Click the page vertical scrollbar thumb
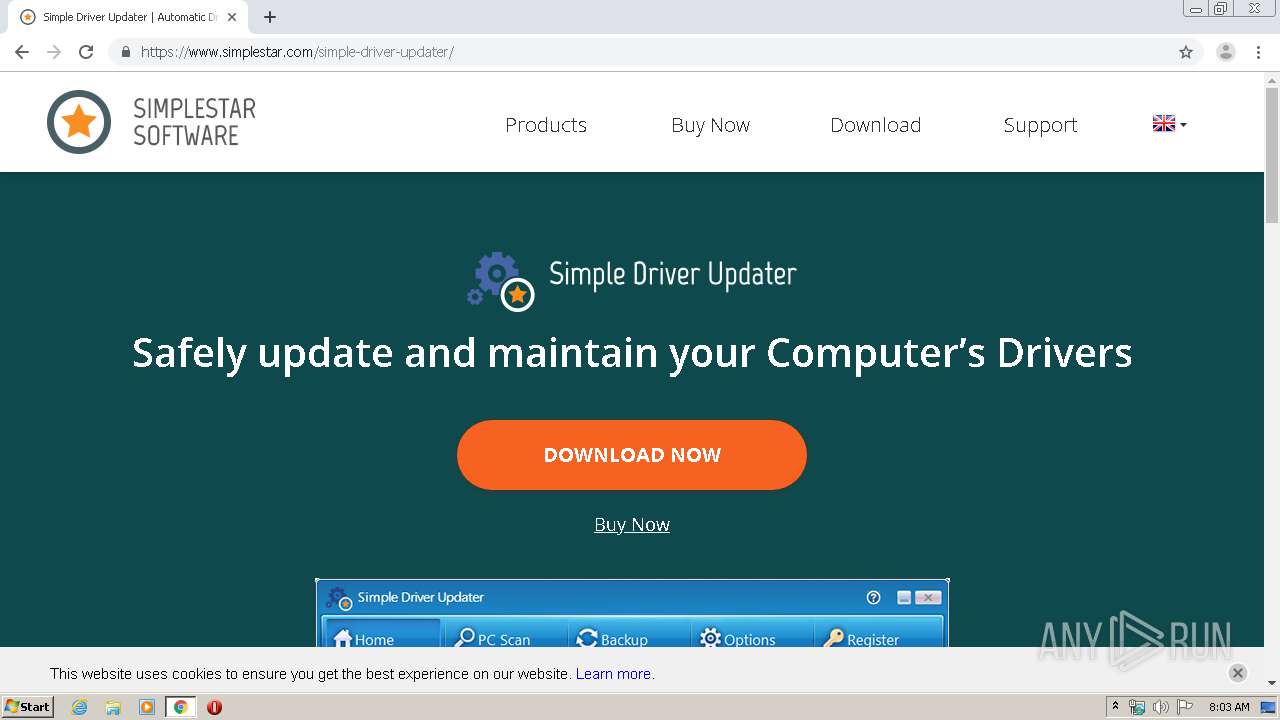This screenshot has width=1280, height=720. coord(1272,155)
